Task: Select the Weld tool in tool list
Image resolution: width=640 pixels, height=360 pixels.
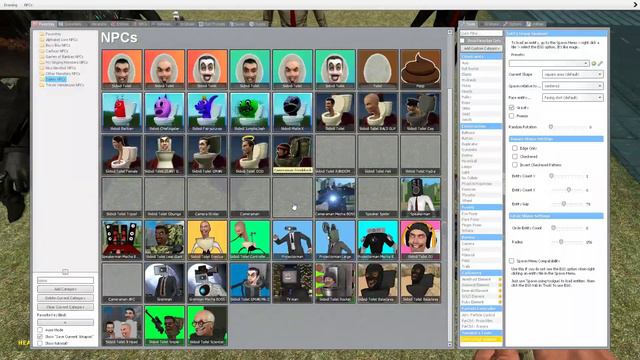Action: click(x=466, y=114)
